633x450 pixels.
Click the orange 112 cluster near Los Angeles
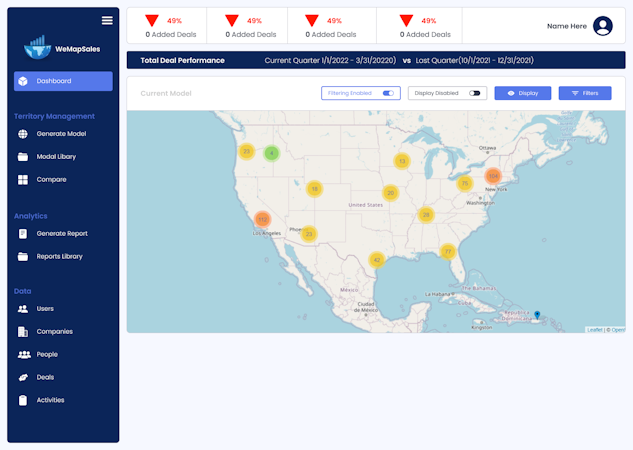[262, 220]
